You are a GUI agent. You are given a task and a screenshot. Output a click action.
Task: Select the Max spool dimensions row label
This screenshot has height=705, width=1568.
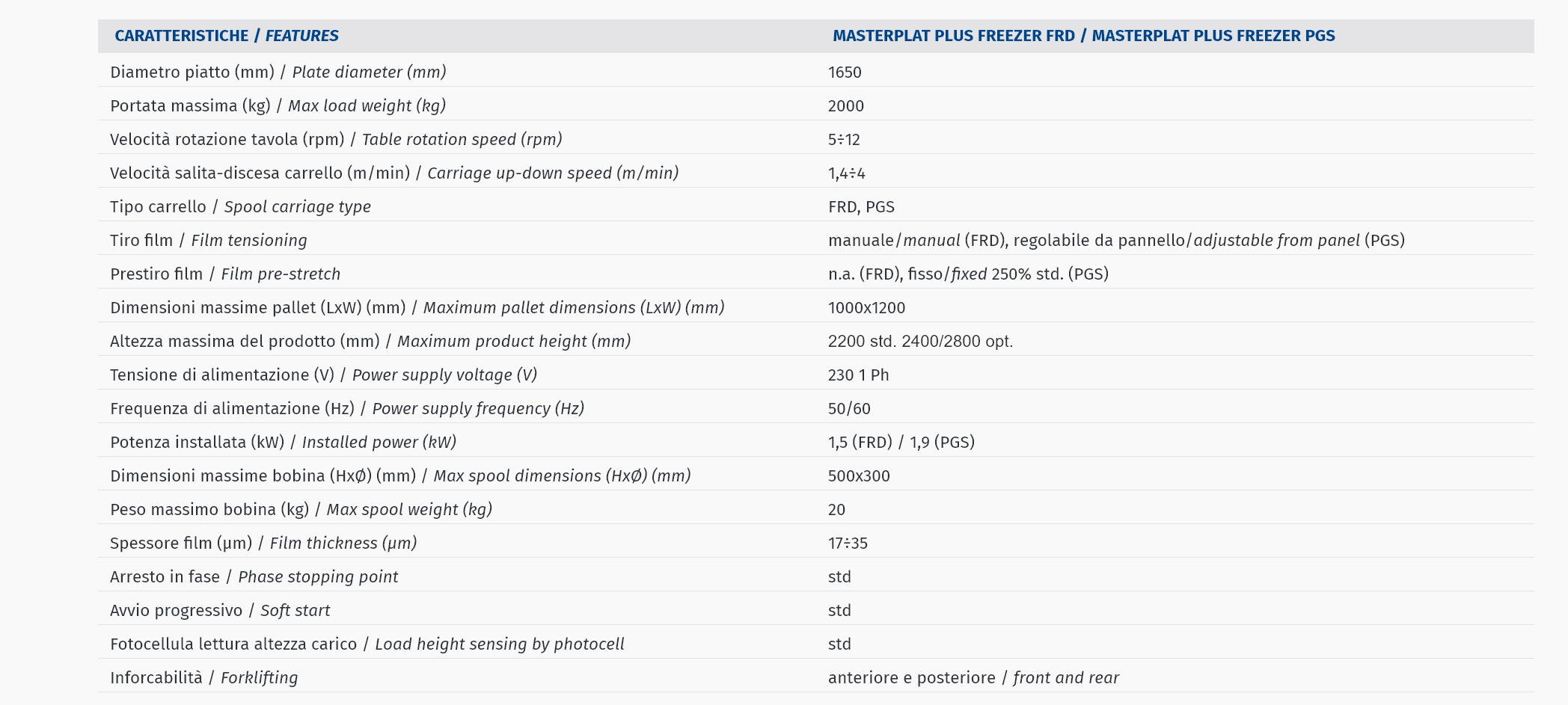point(400,476)
